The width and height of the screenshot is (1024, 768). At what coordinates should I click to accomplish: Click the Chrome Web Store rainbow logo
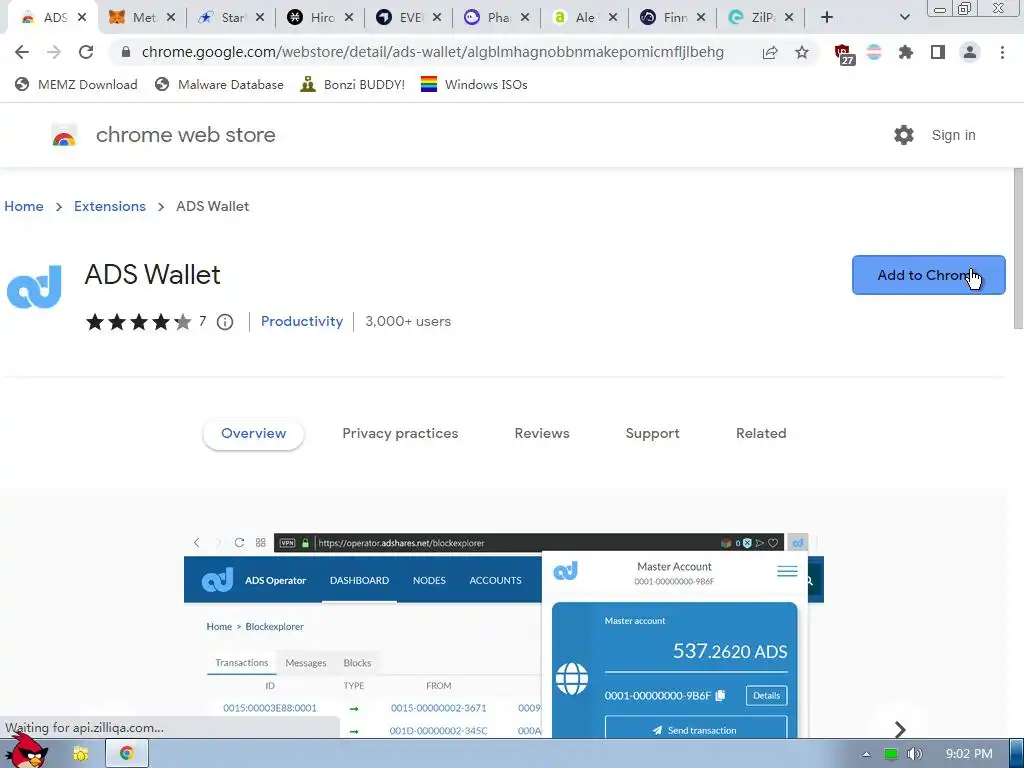(64, 135)
